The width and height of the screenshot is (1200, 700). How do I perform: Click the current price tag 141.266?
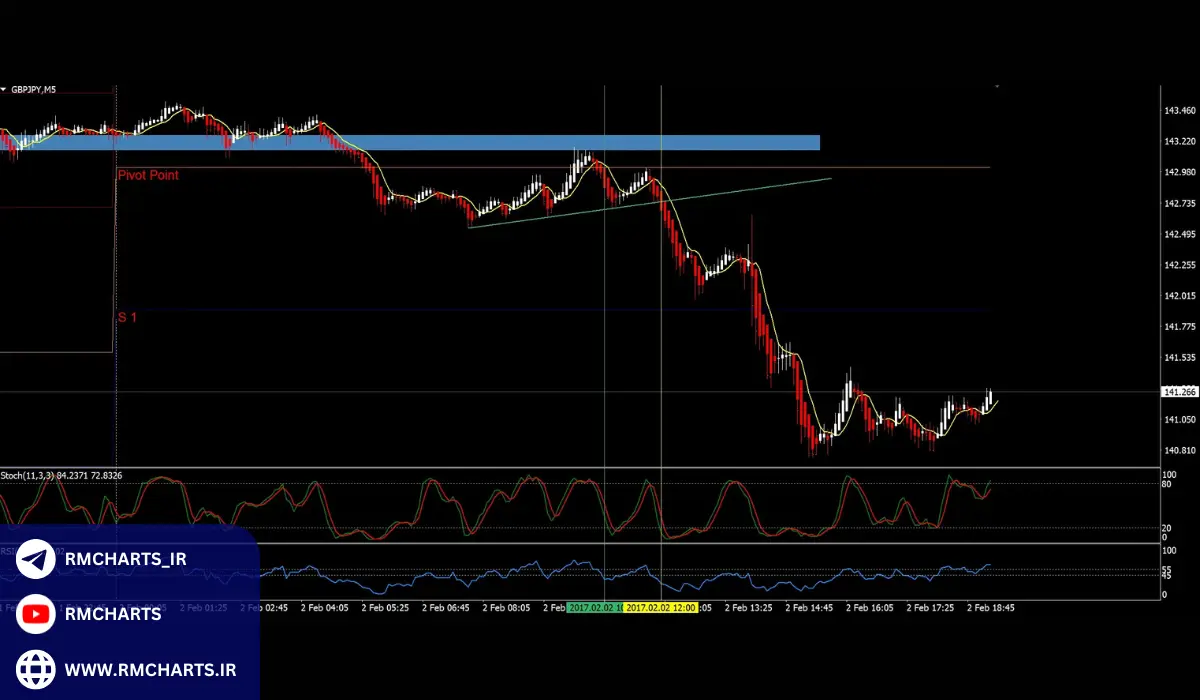1177,392
